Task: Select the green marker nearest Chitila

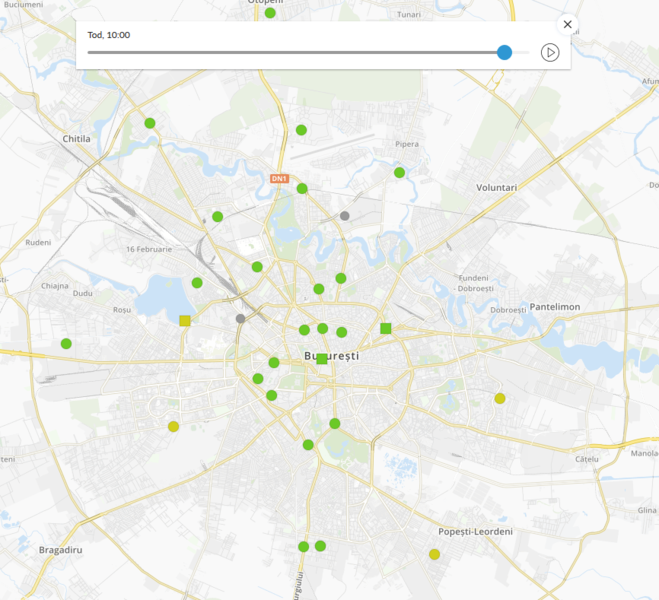Action: tap(150, 123)
